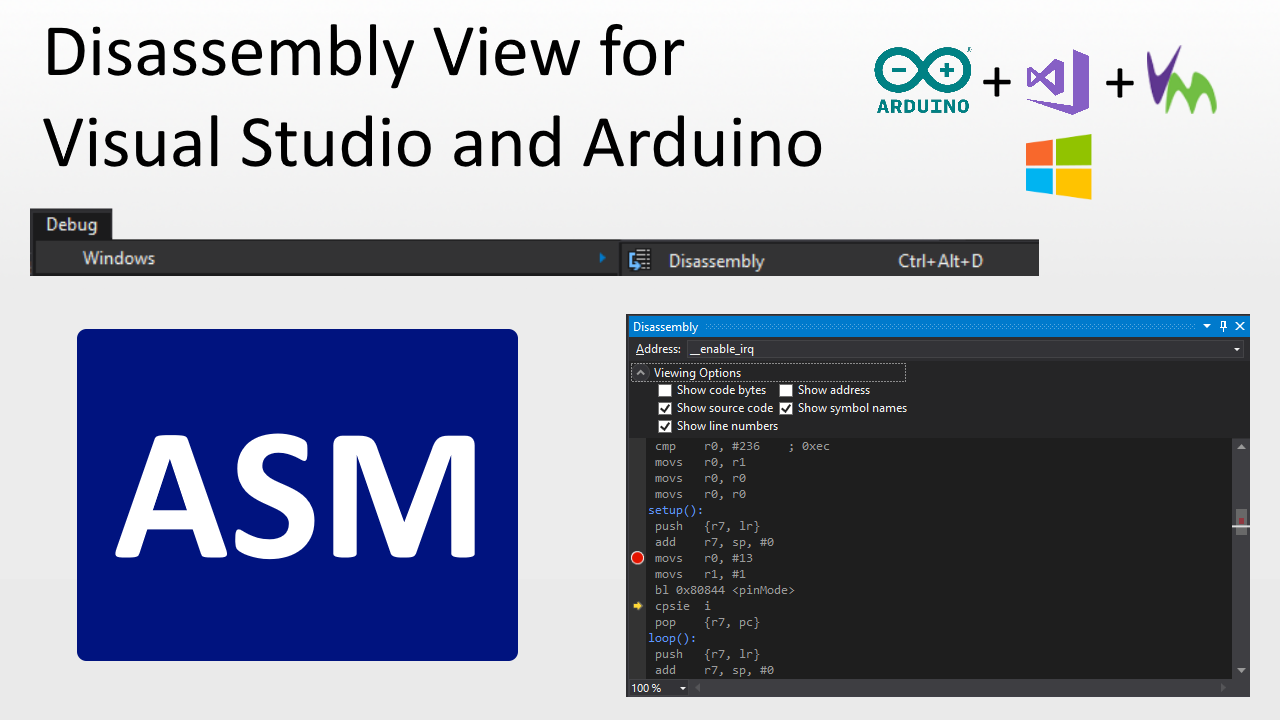Viewport: 1280px width, 720px height.
Task: Open the Address dropdown in Disassembly
Action: pyautogui.click(x=1237, y=349)
